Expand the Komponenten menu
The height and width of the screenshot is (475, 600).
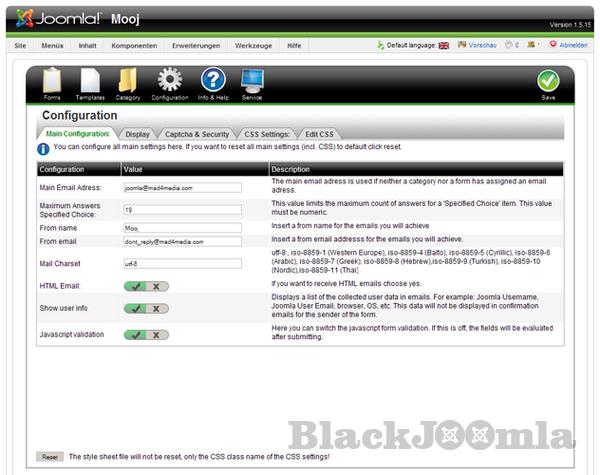[134, 46]
